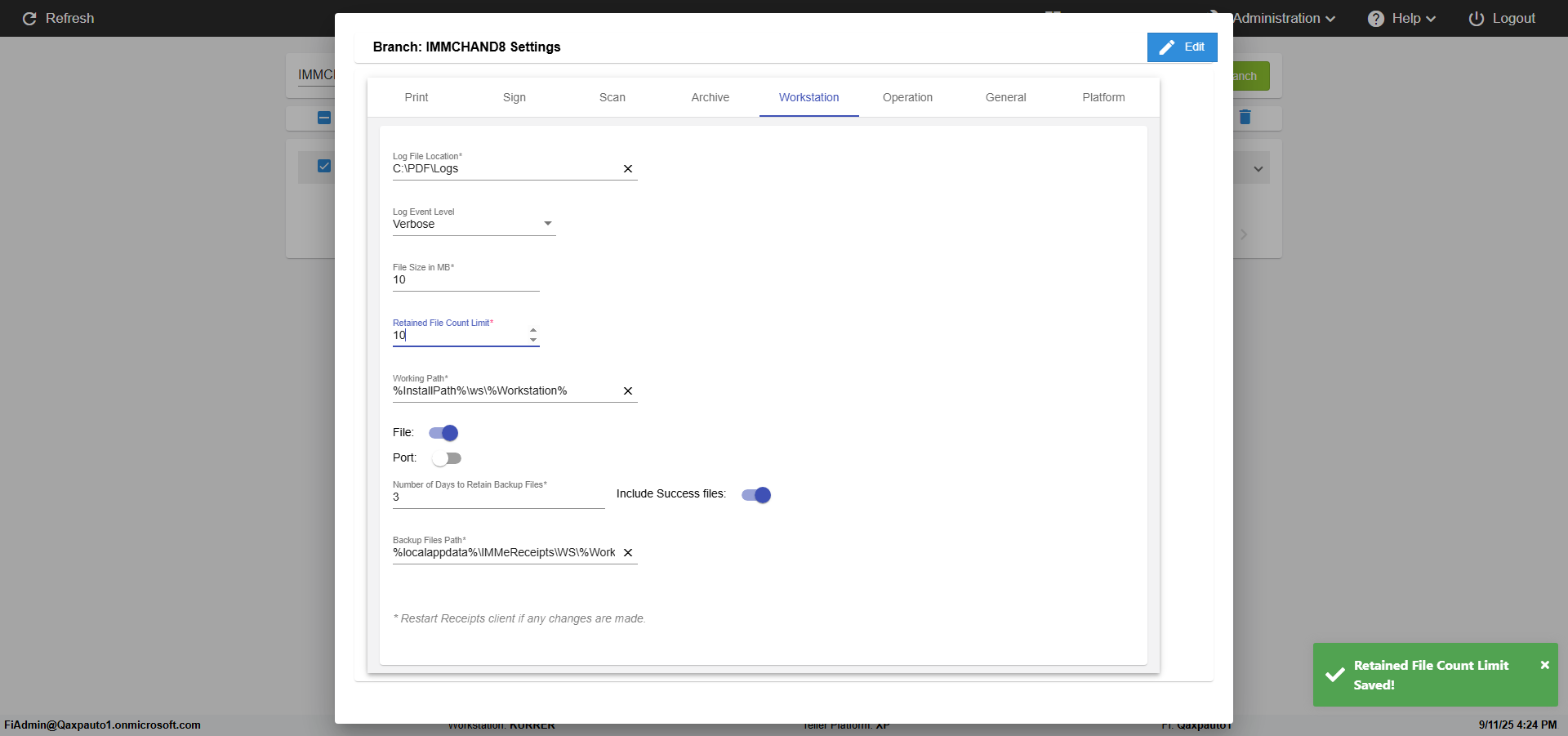Toggle the File switch off
This screenshot has width=1568, height=736.
tap(443, 433)
